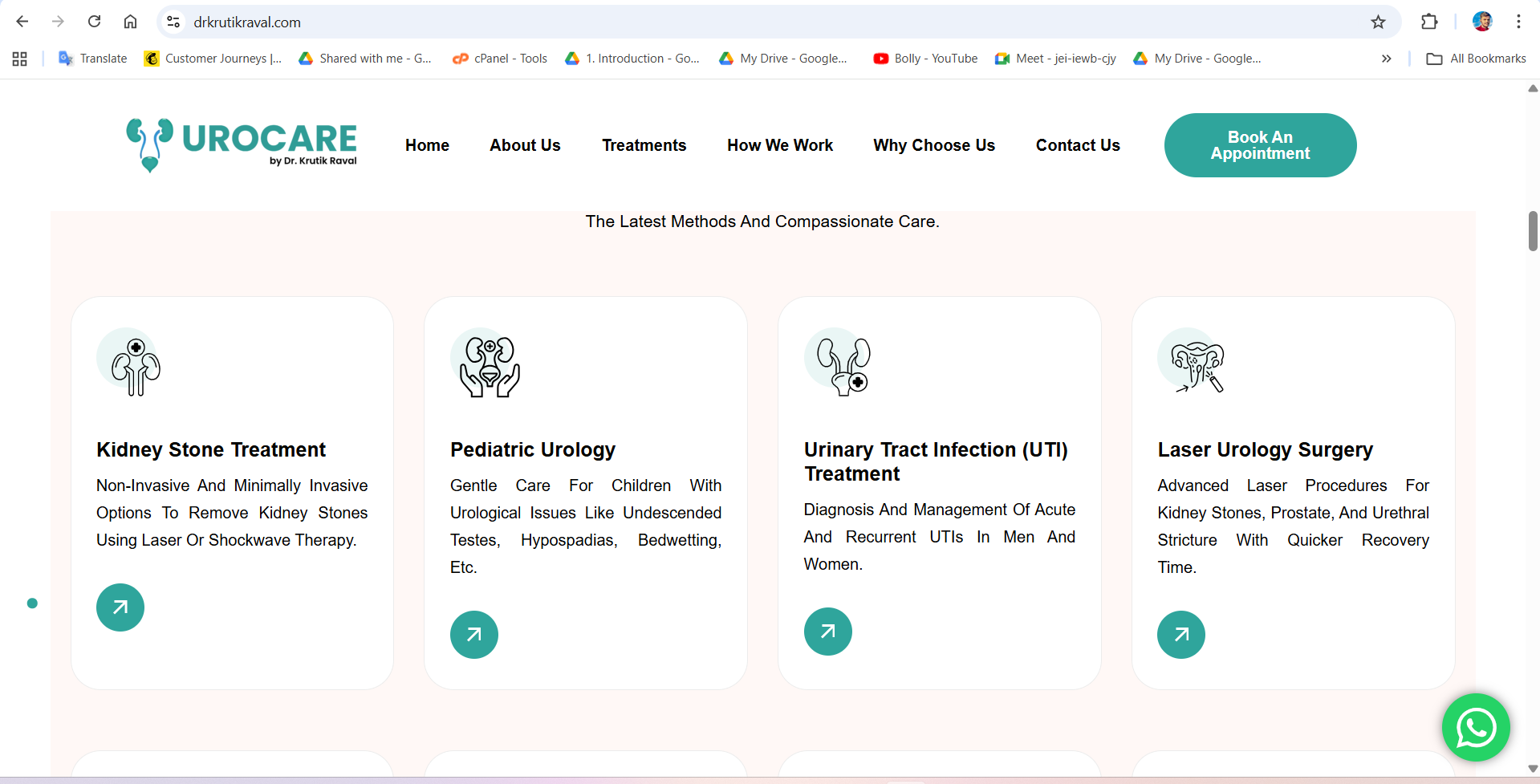Reload the page
Viewport: 1540px width, 784px height.
click(x=94, y=22)
